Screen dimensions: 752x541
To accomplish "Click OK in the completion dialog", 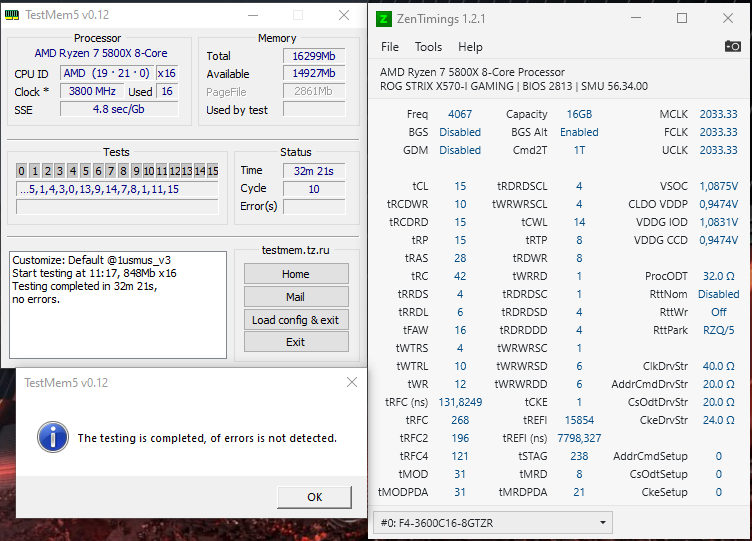I will click(315, 497).
